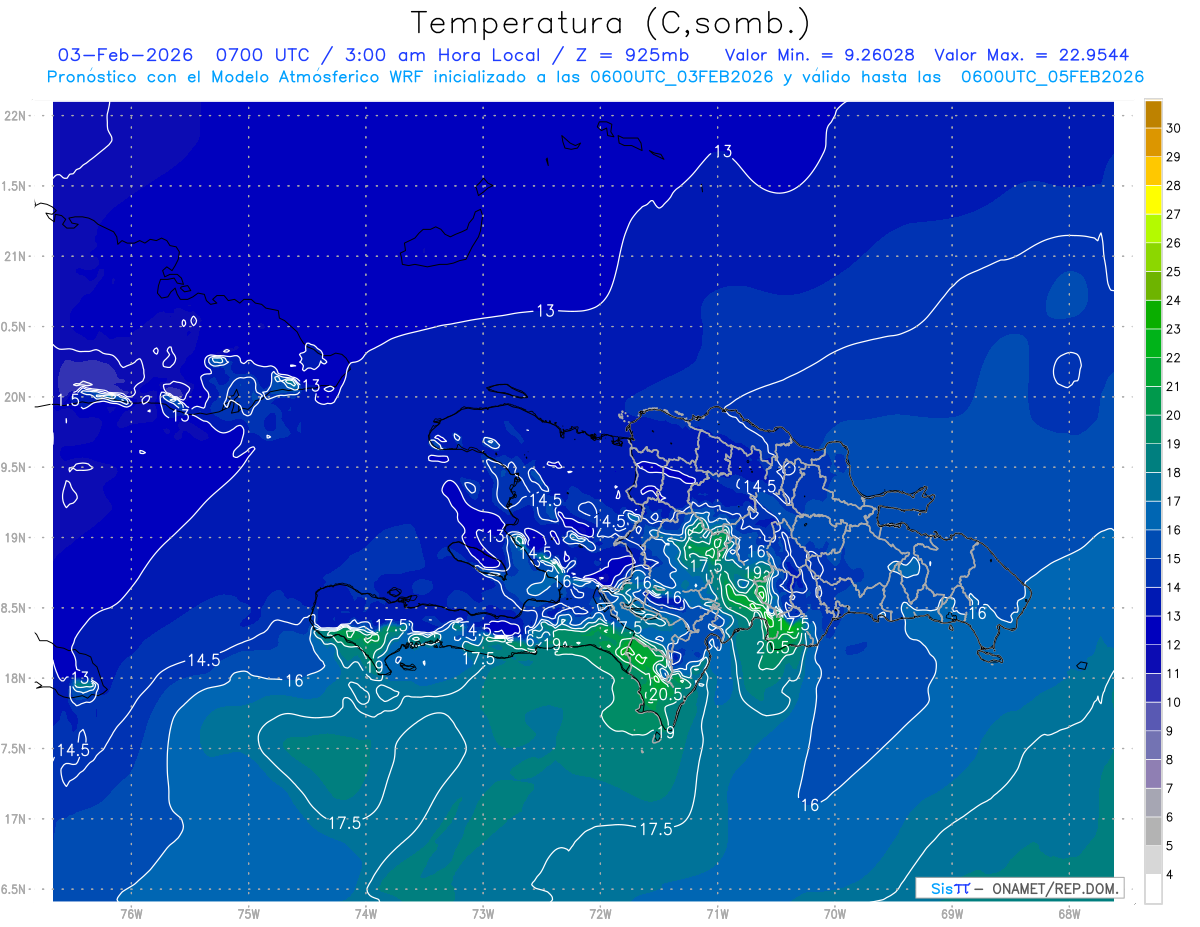
Task: Click the color scale label 10
Action: [1174, 702]
